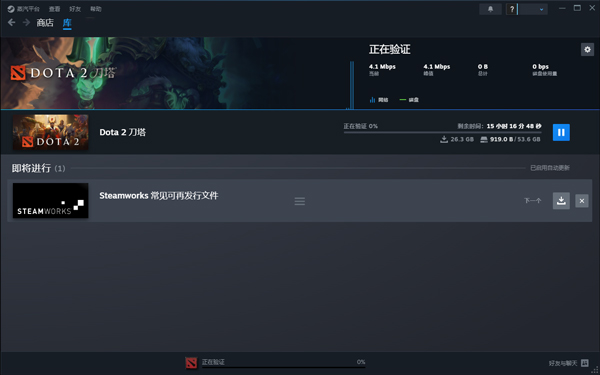Open the 帮助 menu
600x375 pixels.
coord(96,9)
